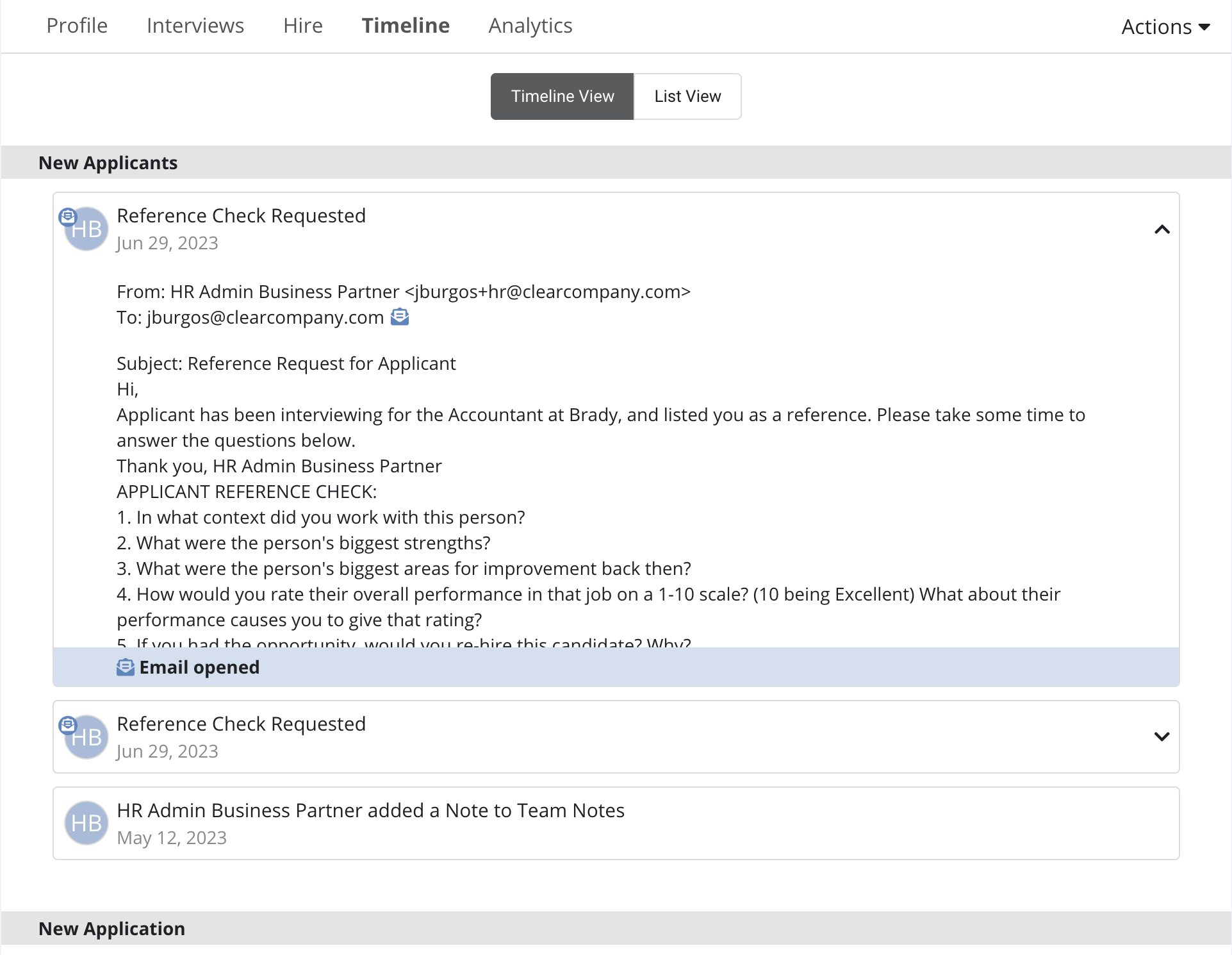Click HB avatar on expanded Reference Check entry
The width and height of the screenshot is (1232, 955).
click(86, 229)
